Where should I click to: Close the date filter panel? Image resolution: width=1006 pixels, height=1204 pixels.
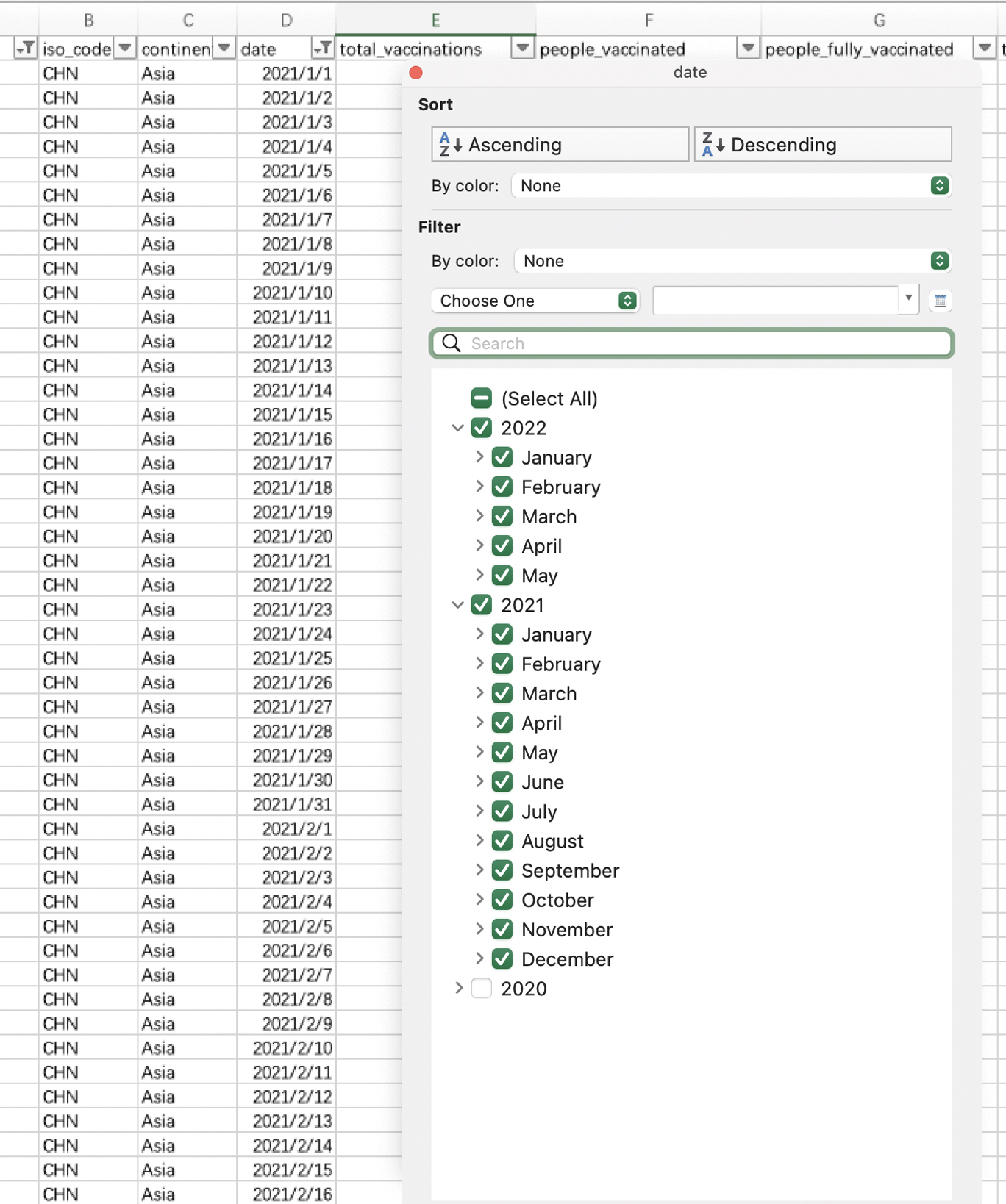415,72
